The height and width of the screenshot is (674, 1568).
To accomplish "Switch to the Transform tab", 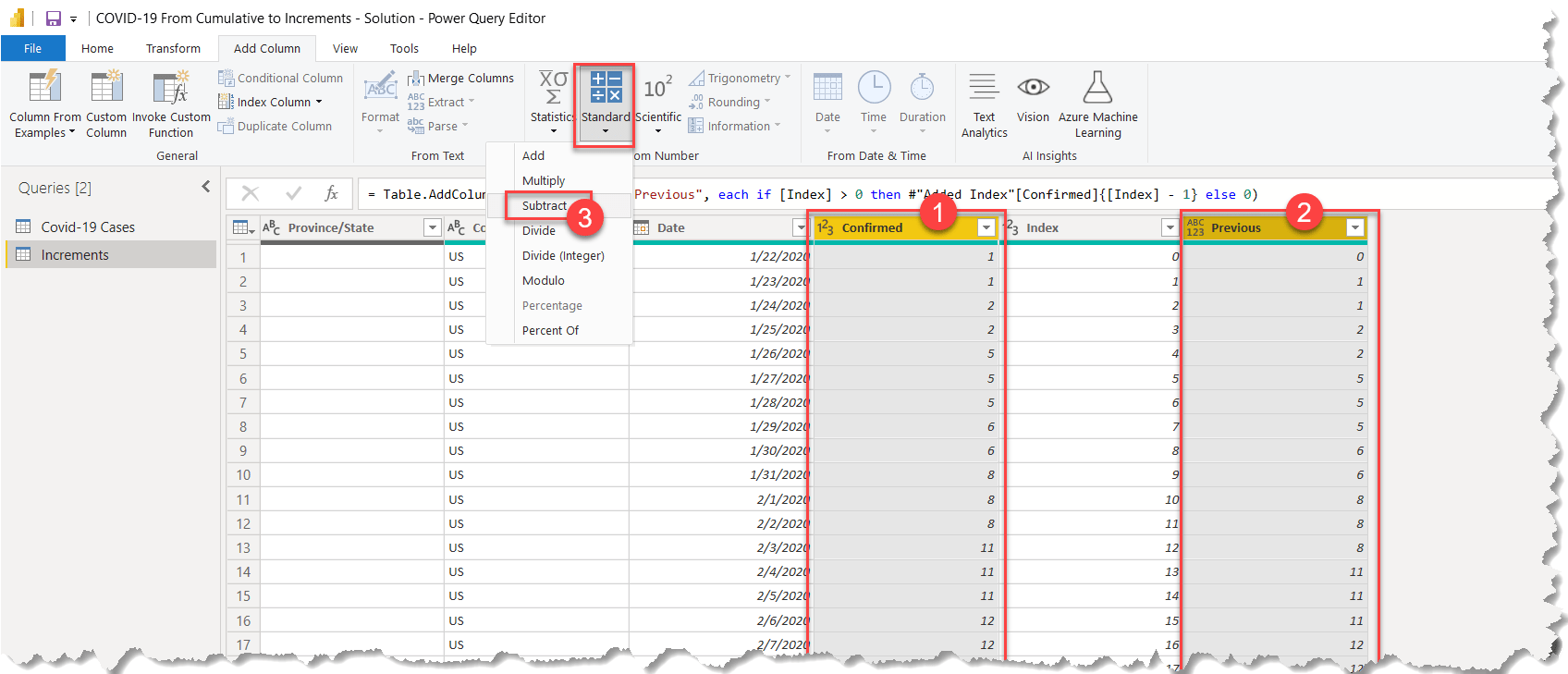I will tap(173, 49).
